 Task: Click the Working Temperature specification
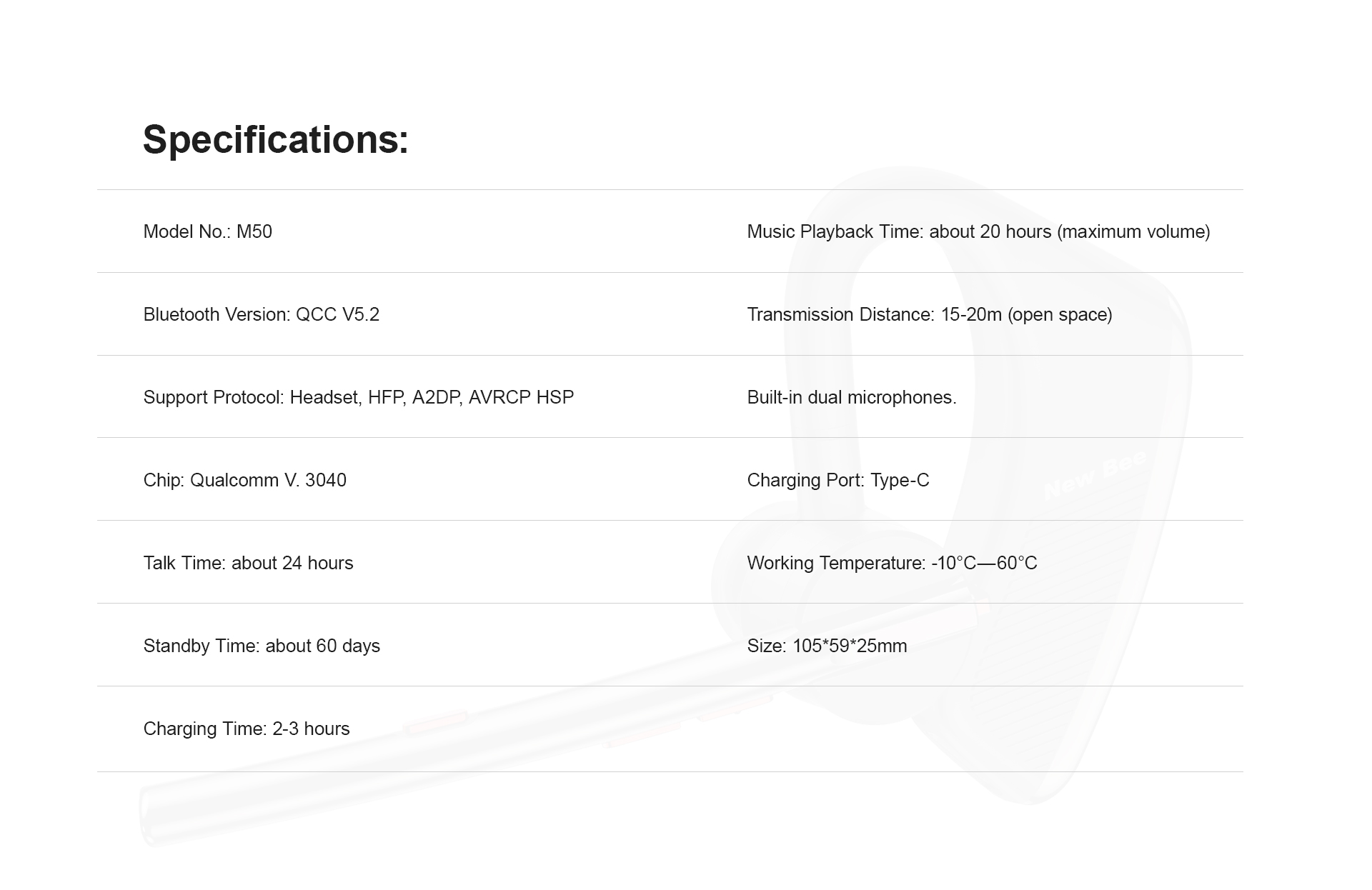[892, 563]
